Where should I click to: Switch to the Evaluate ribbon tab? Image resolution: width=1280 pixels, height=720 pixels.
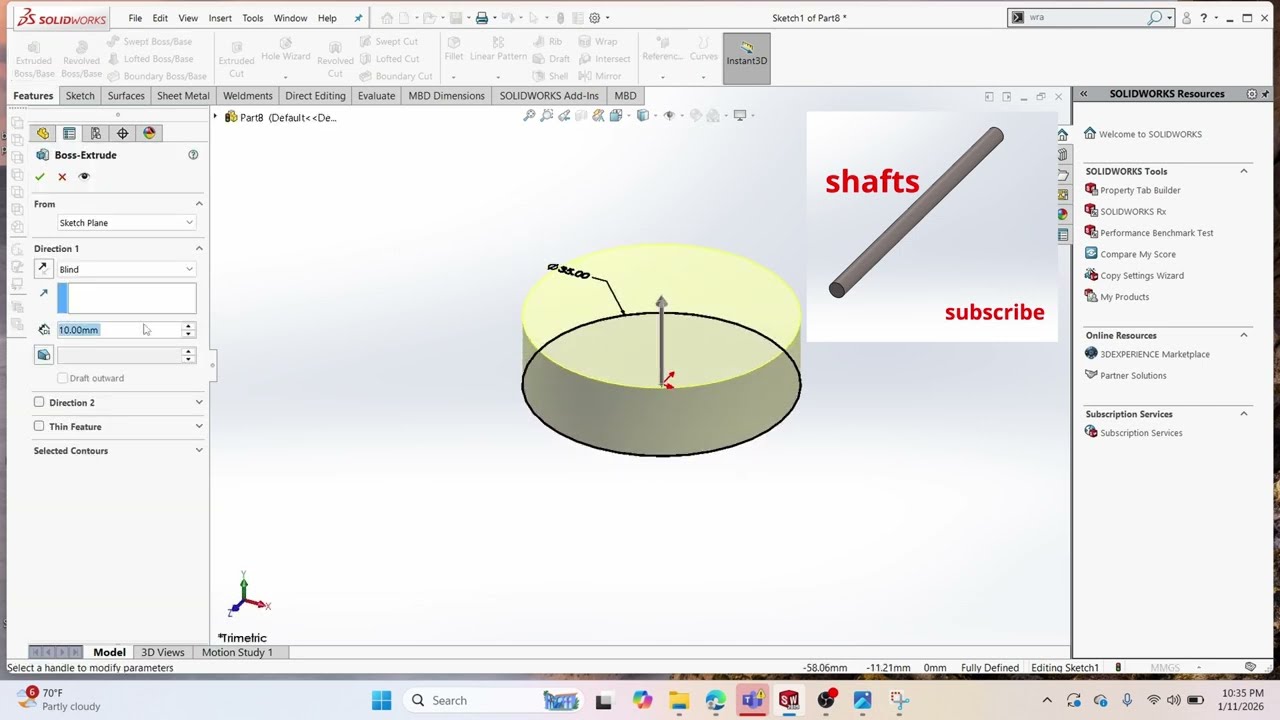[x=376, y=96]
